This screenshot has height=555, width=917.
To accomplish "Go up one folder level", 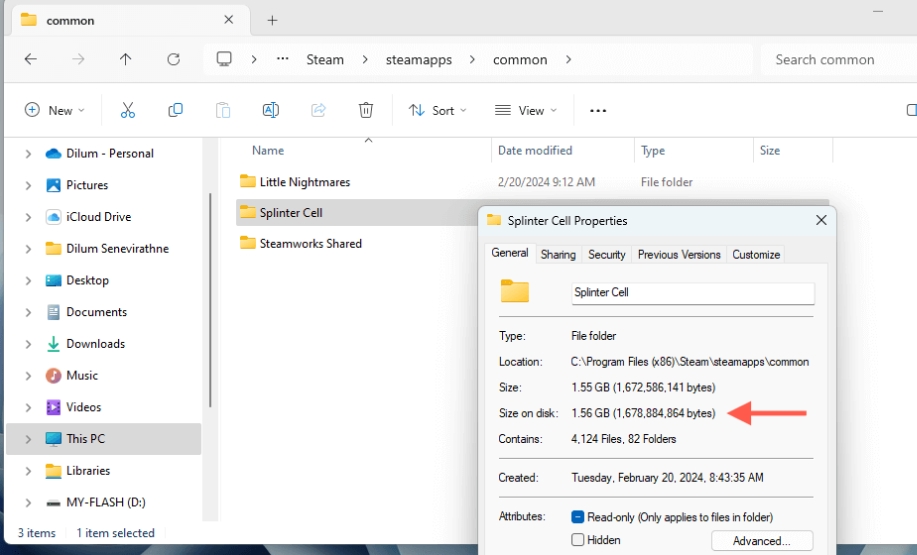I will click(x=125, y=59).
